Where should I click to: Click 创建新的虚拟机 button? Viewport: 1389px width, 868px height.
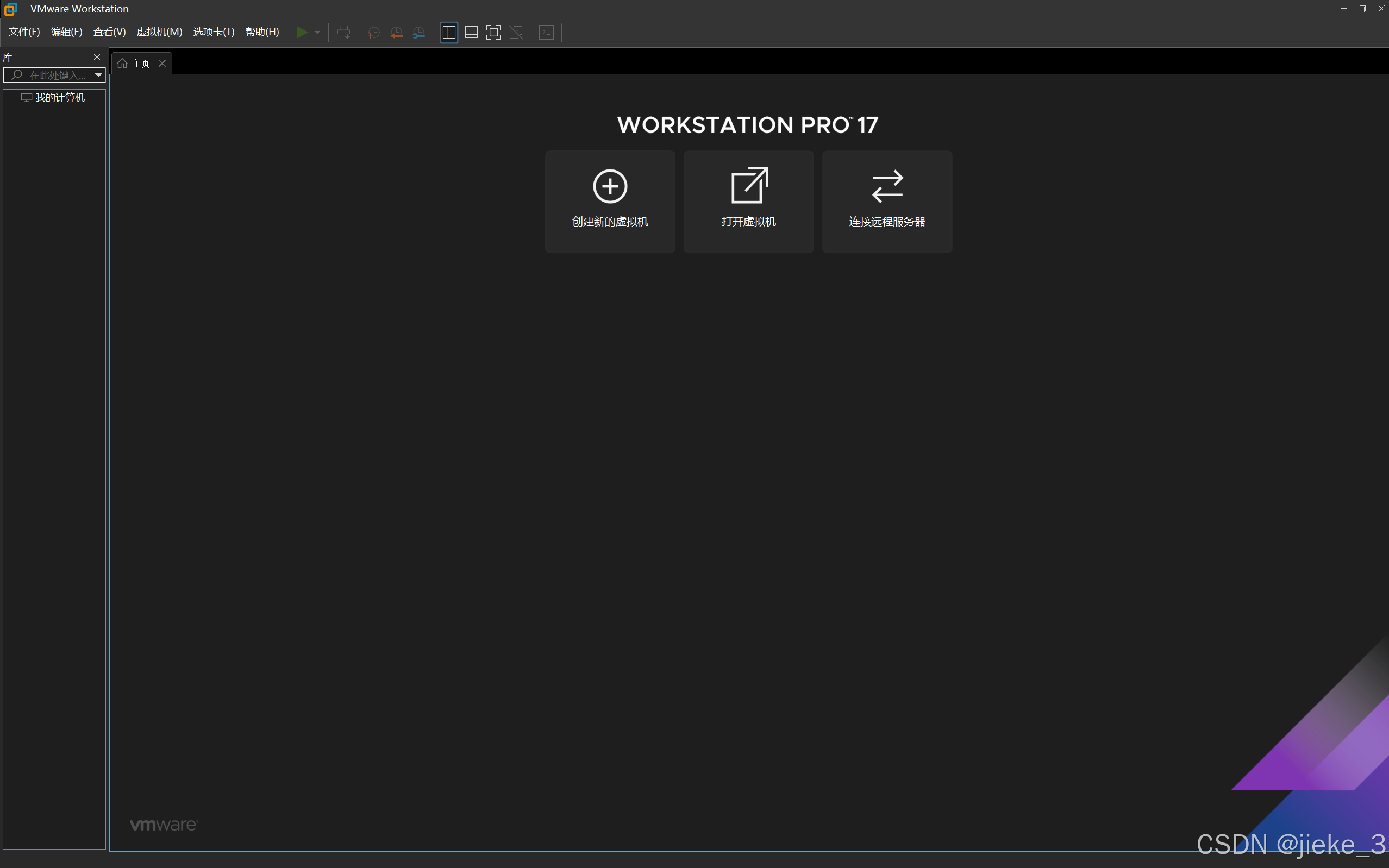point(610,202)
